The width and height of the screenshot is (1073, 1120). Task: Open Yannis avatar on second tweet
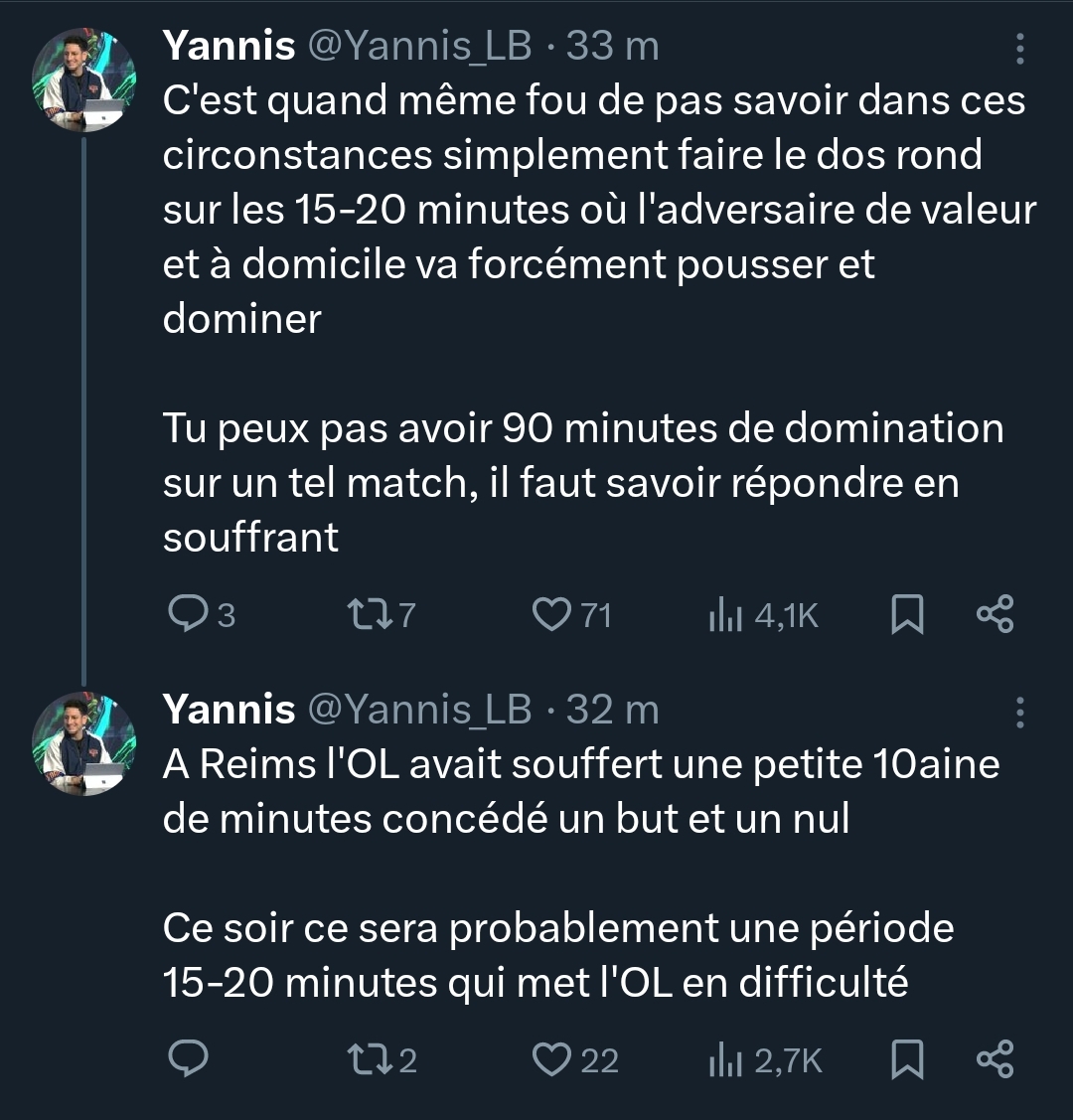click(83, 744)
